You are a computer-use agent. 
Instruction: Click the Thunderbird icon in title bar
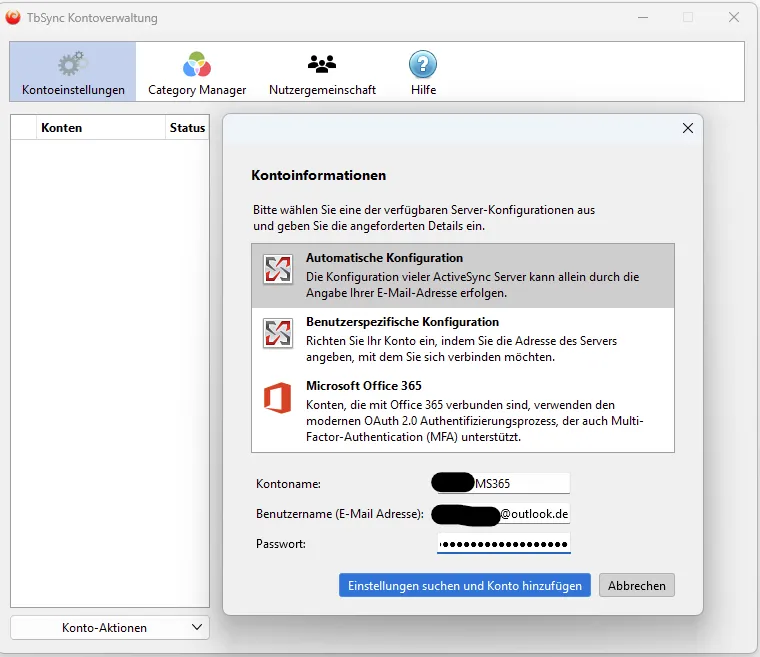coord(13,17)
